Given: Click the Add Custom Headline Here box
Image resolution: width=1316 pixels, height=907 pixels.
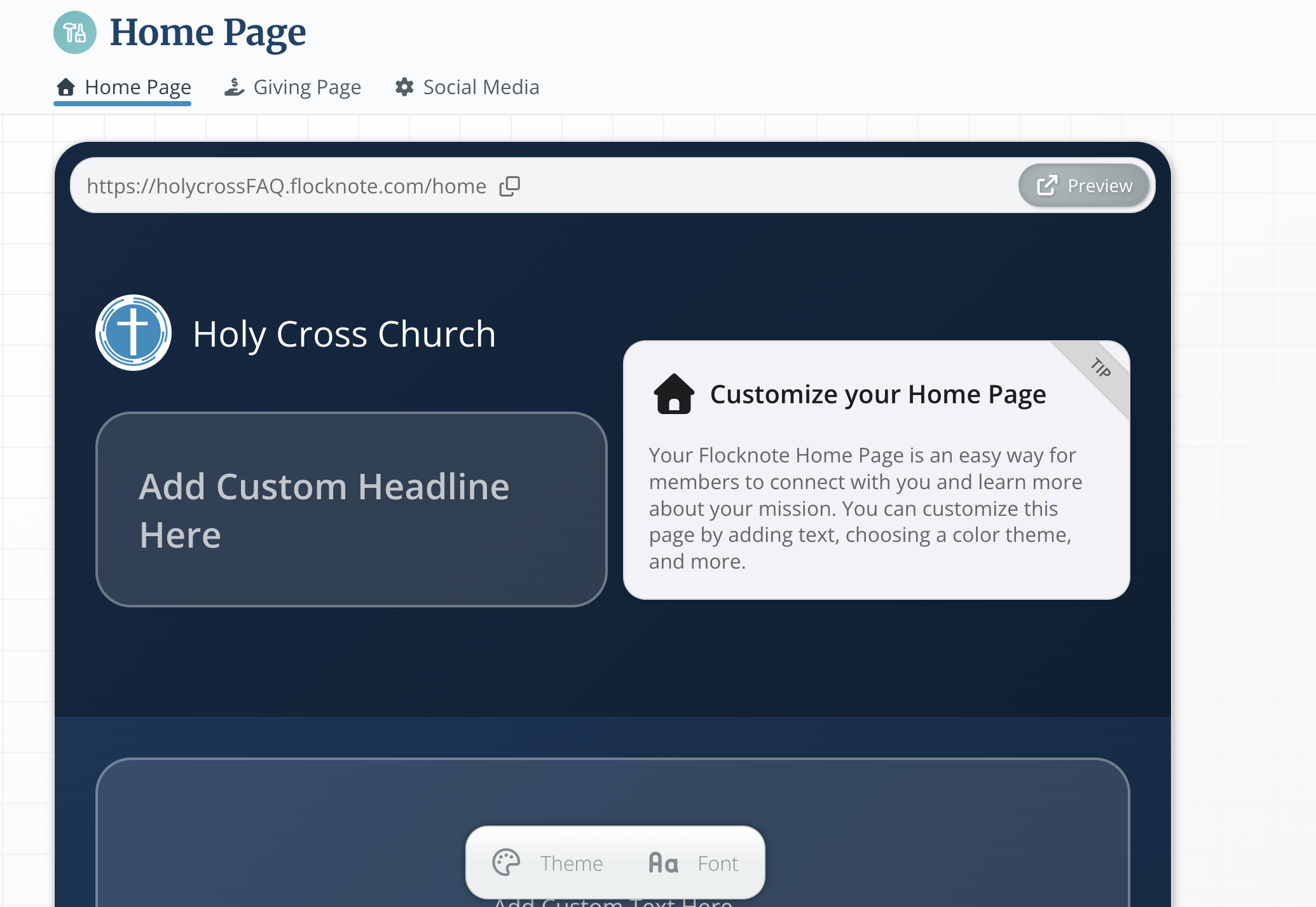Looking at the screenshot, I should pos(351,509).
